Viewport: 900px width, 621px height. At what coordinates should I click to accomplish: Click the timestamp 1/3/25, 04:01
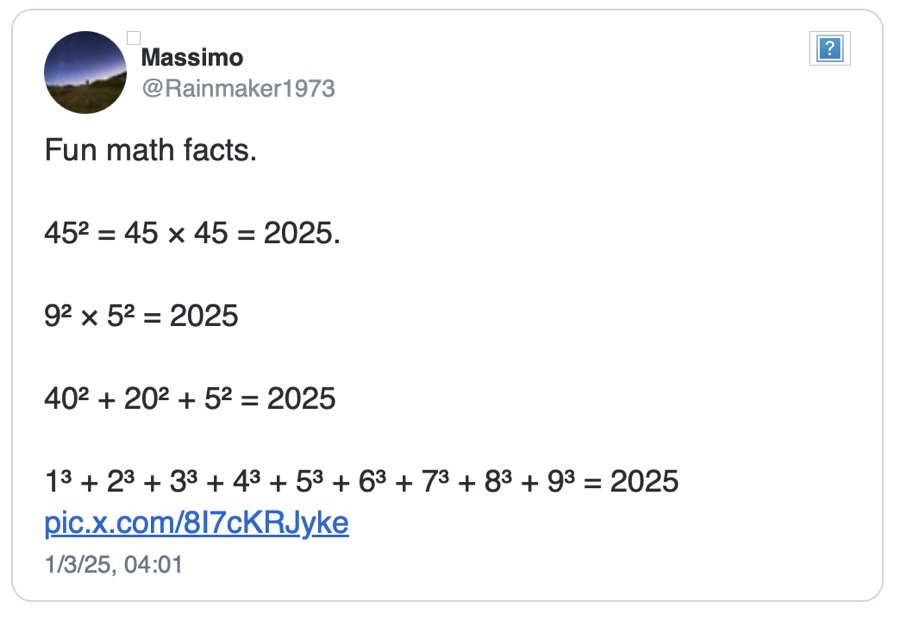113,564
